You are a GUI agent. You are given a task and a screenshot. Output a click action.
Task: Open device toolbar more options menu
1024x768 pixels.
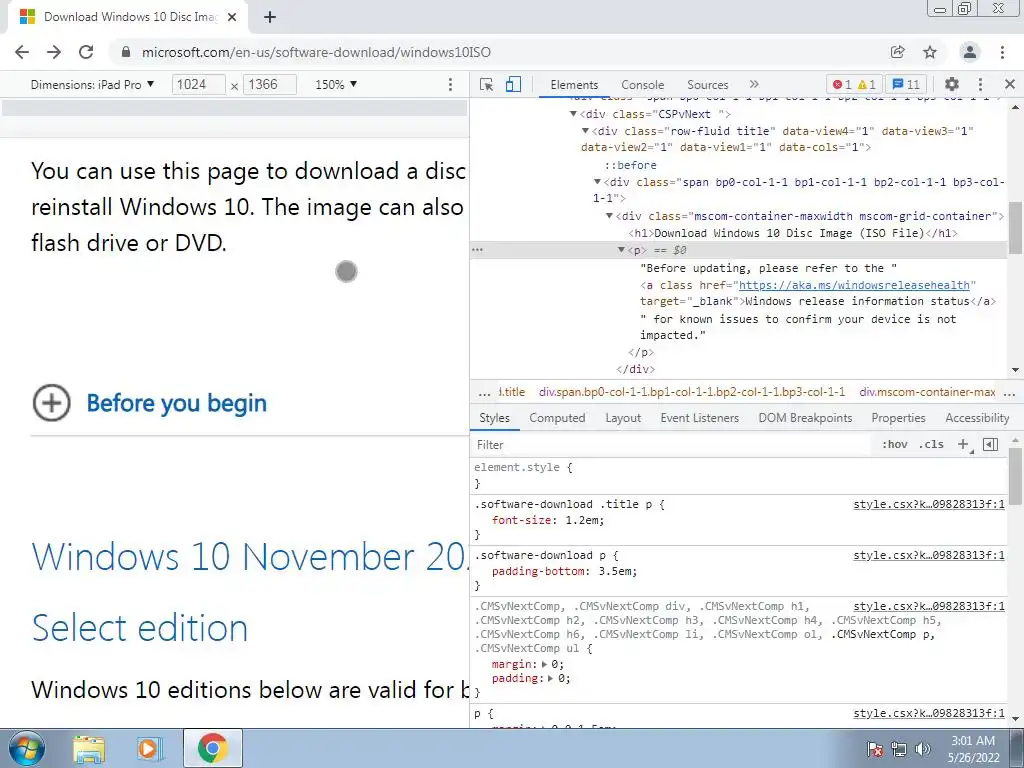point(450,85)
